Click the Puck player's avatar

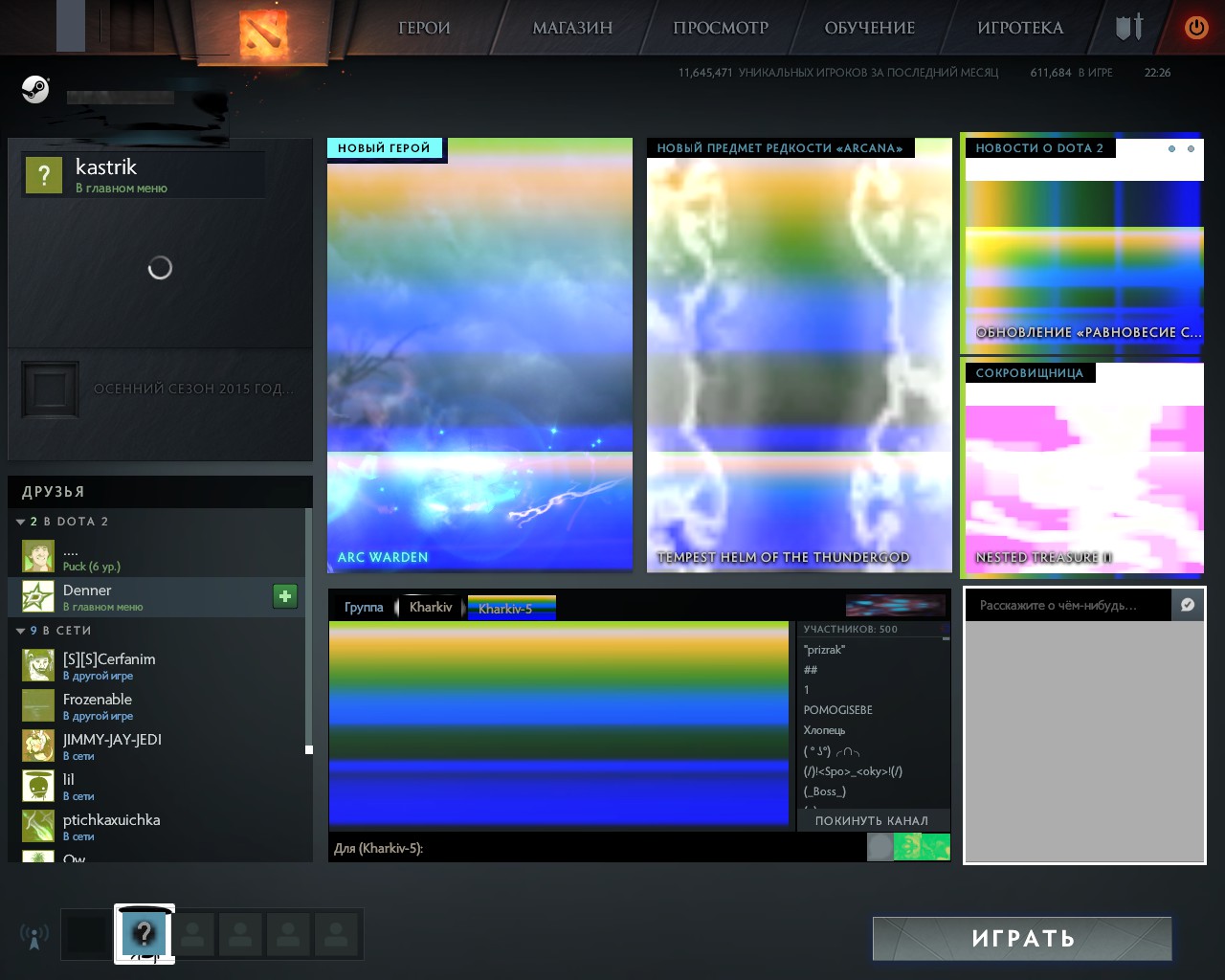(x=38, y=556)
